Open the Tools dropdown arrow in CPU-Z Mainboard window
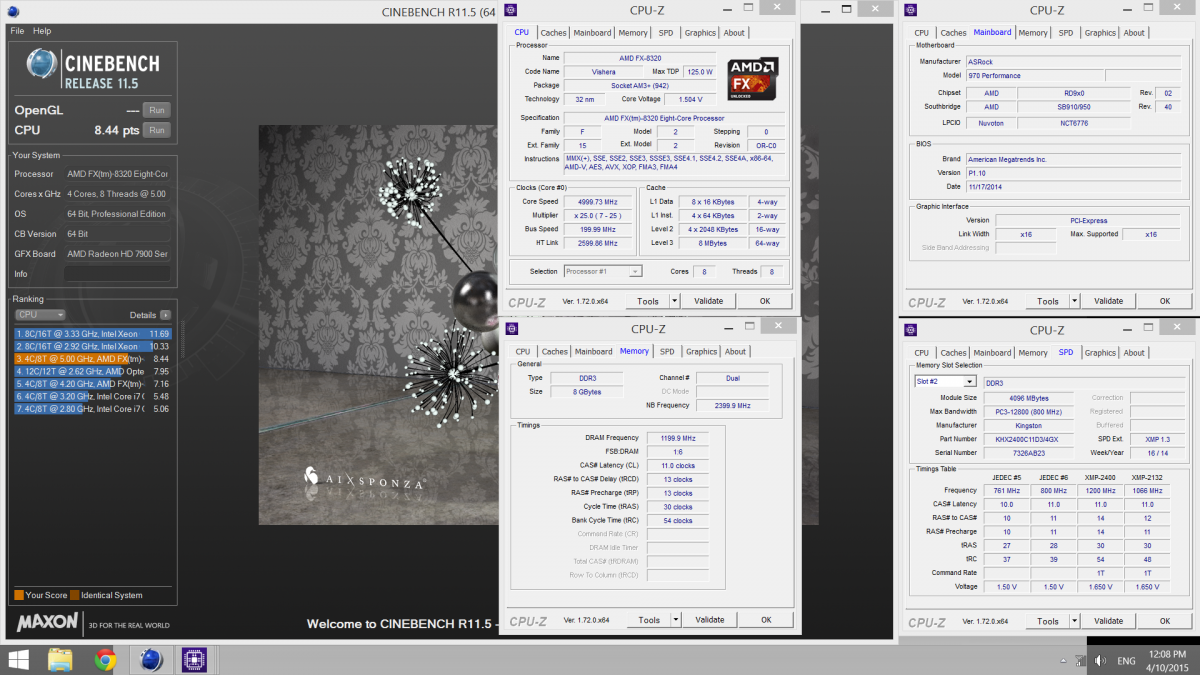This screenshot has height=675, width=1200. [1073, 301]
